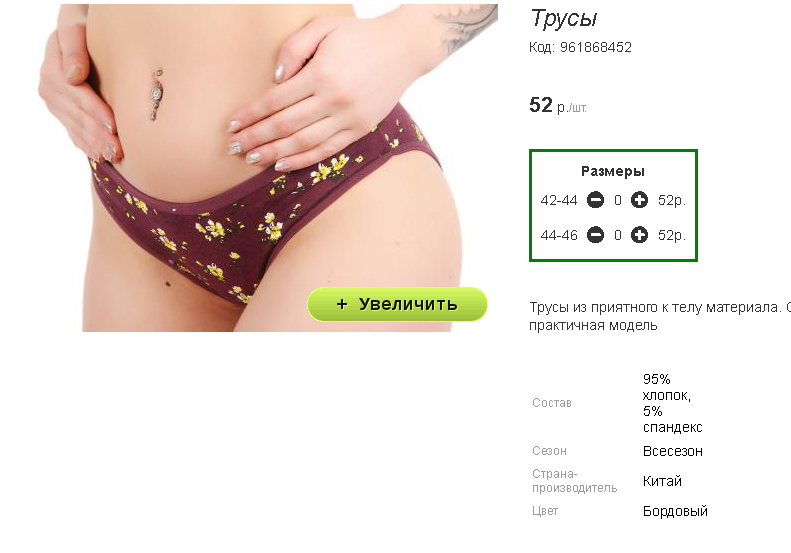This screenshot has height=553, width=791.
Task: Click the green Увеличить button
Action: click(397, 304)
